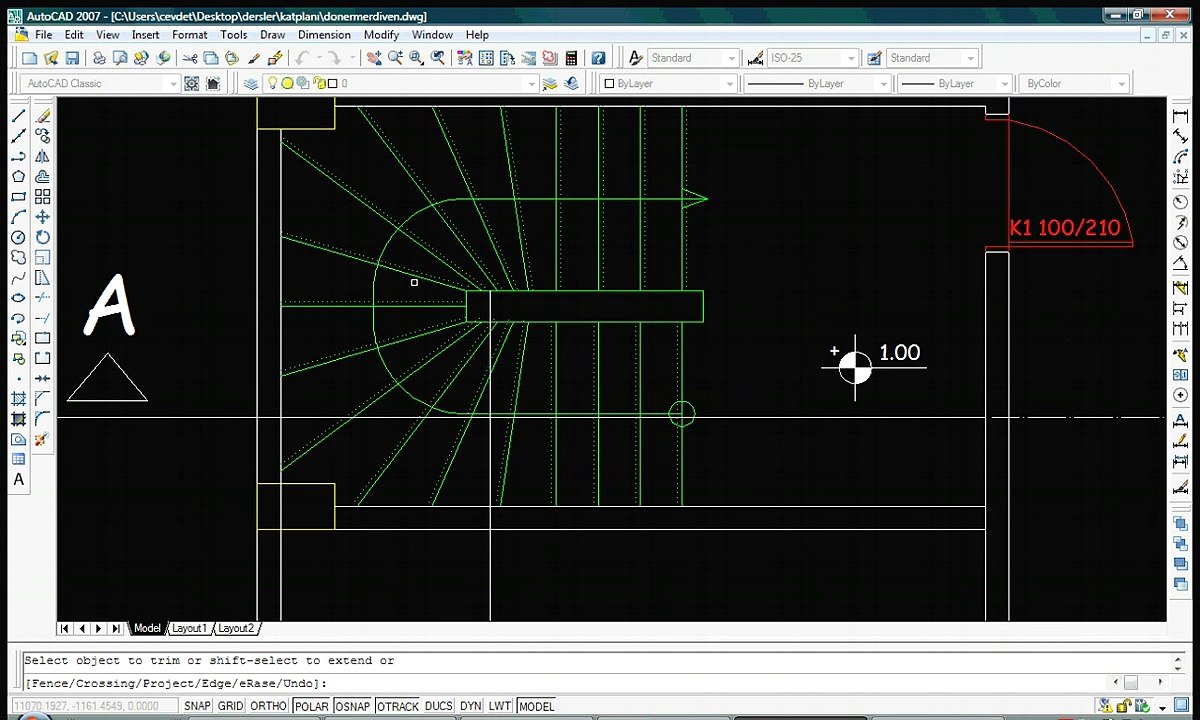Toggle DUCS in status bar
Viewport: 1200px width, 720px height.
pos(438,706)
